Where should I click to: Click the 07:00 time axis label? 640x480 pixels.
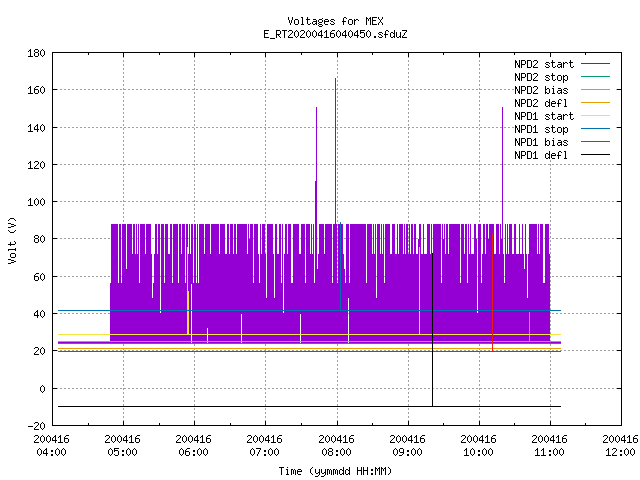(264, 452)
